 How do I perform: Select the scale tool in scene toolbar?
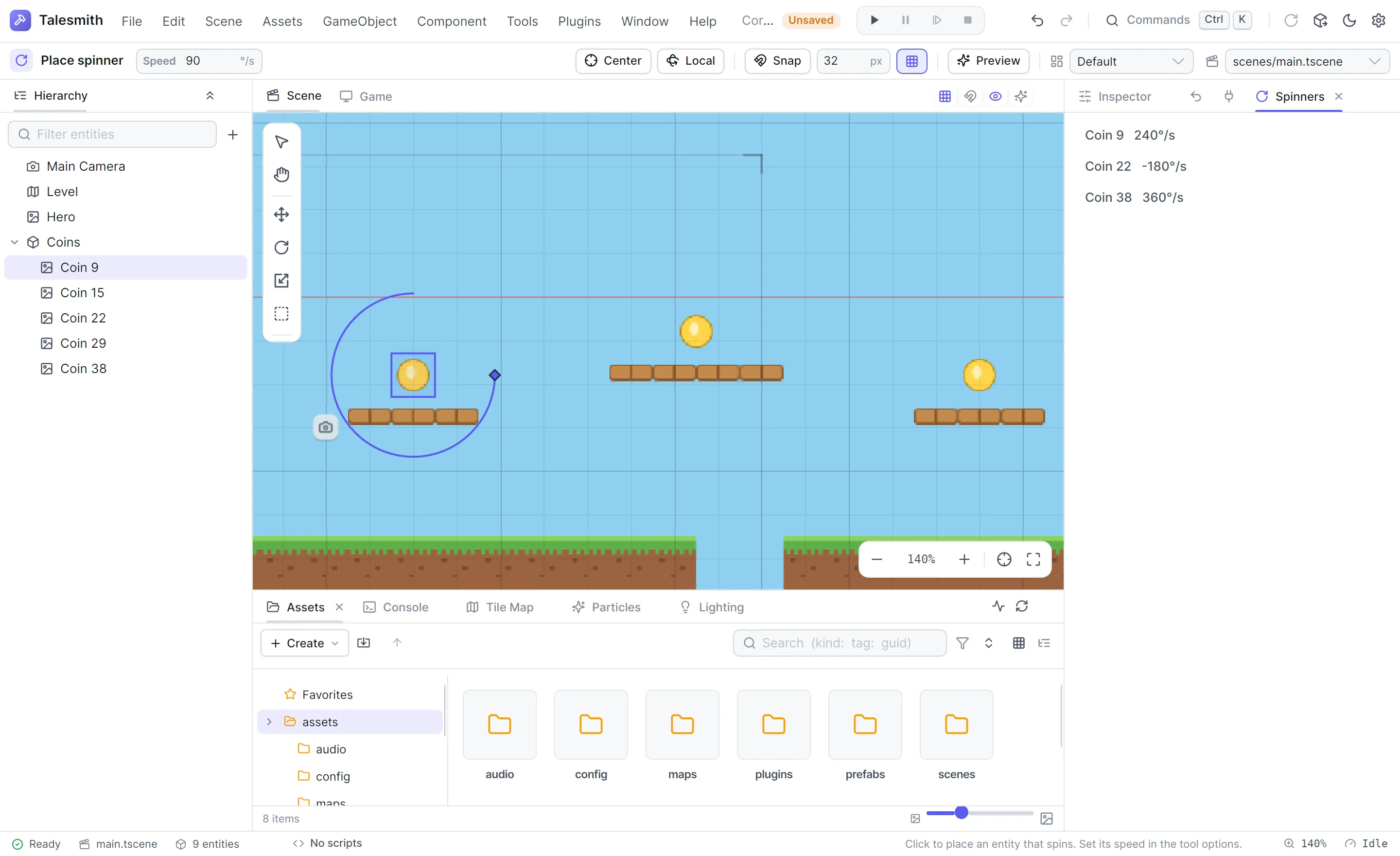(281, 280)
